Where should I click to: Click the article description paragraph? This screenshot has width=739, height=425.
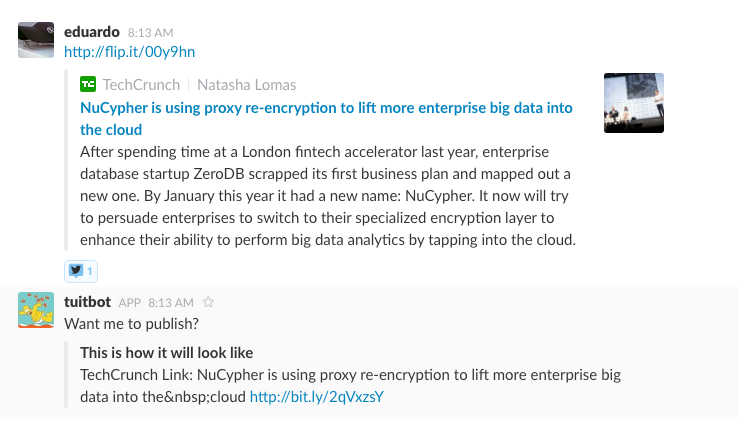click(330, 196)
